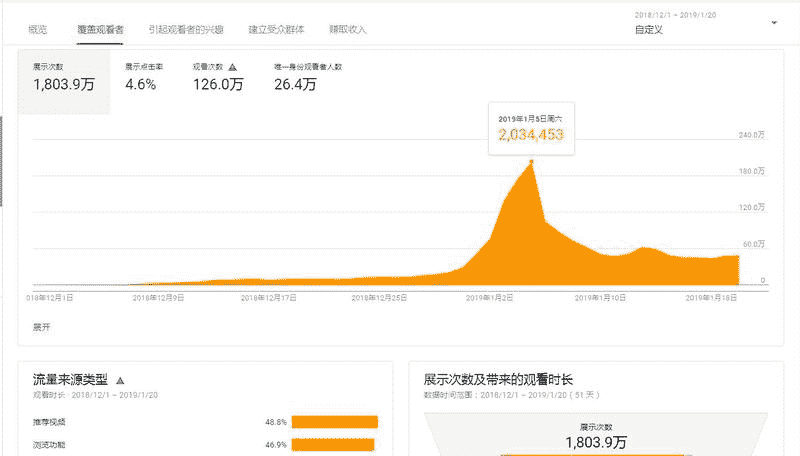Select the 唯一身份观看者人数 metric card
The width and height of the screenshot is (800, 456).
click(308, 79)
